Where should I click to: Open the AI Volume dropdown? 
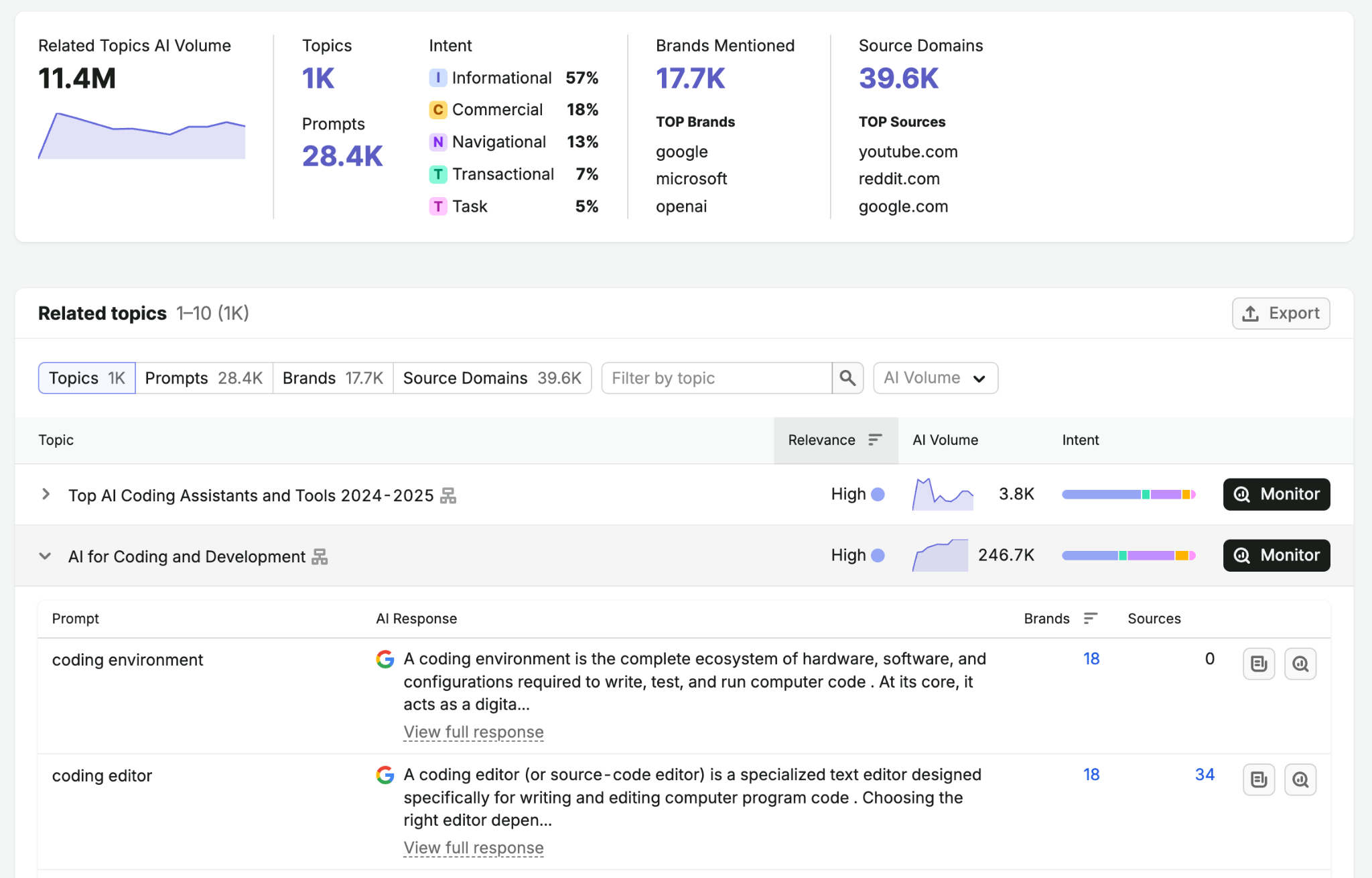(x=935, y=378)
